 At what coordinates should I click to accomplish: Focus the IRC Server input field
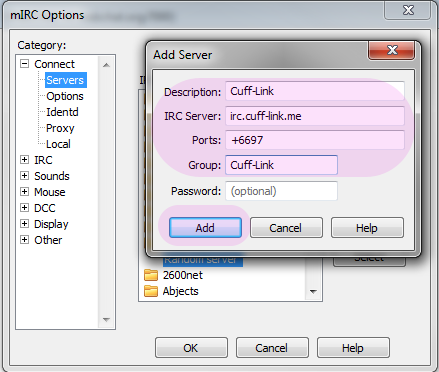pyautogui.click(x=315, y=116)
